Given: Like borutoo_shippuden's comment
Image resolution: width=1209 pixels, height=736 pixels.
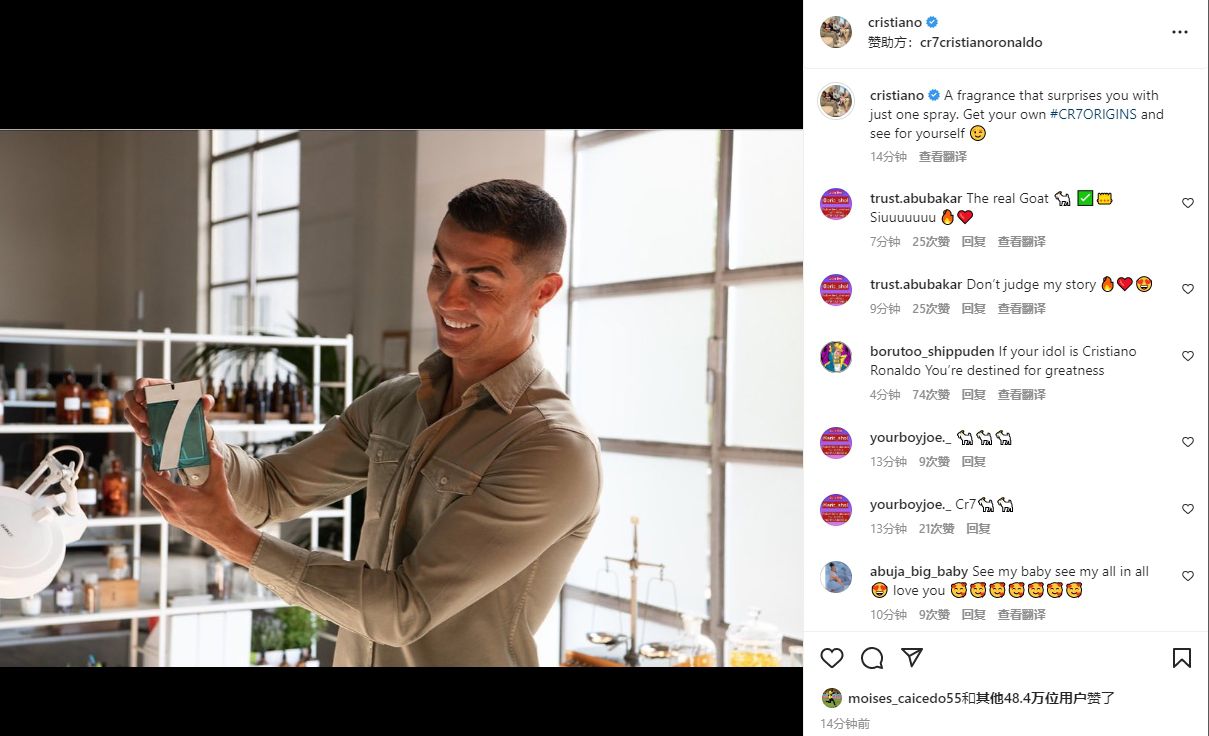Looking at the screenshot, I should [1188, 356].
